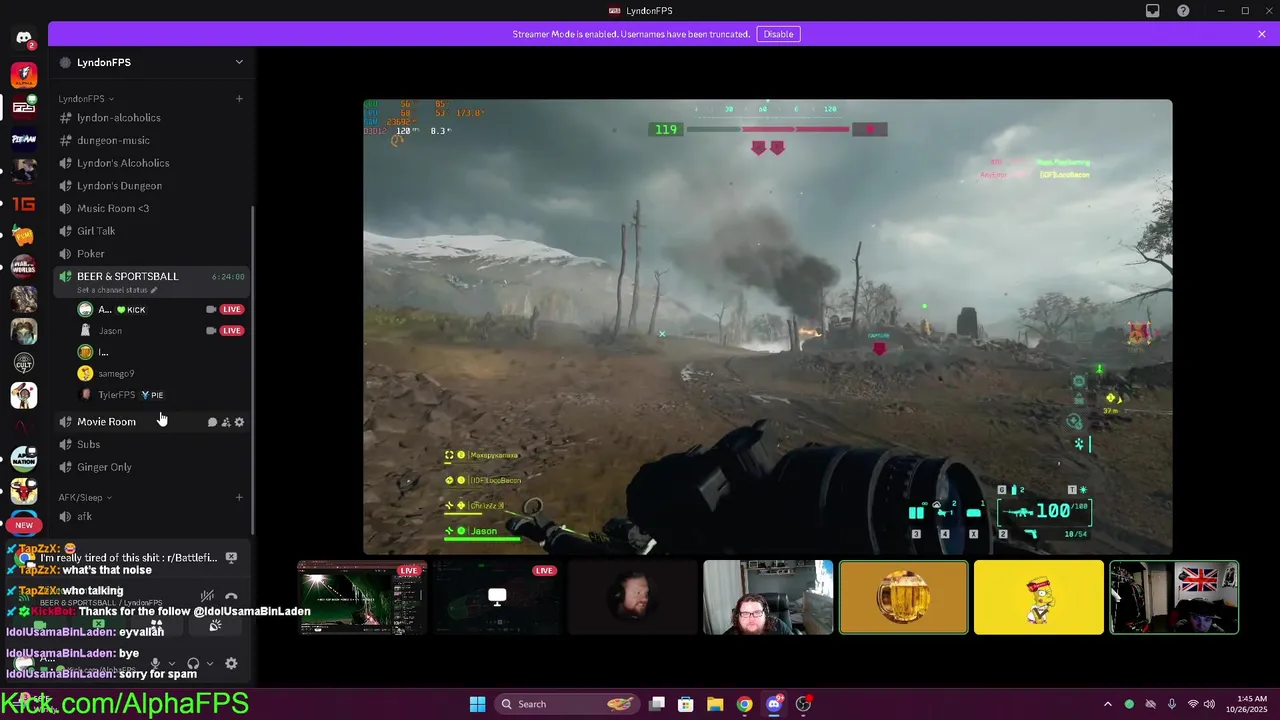
Task: Open Discord taskbar icon
Action: point(773,704)
